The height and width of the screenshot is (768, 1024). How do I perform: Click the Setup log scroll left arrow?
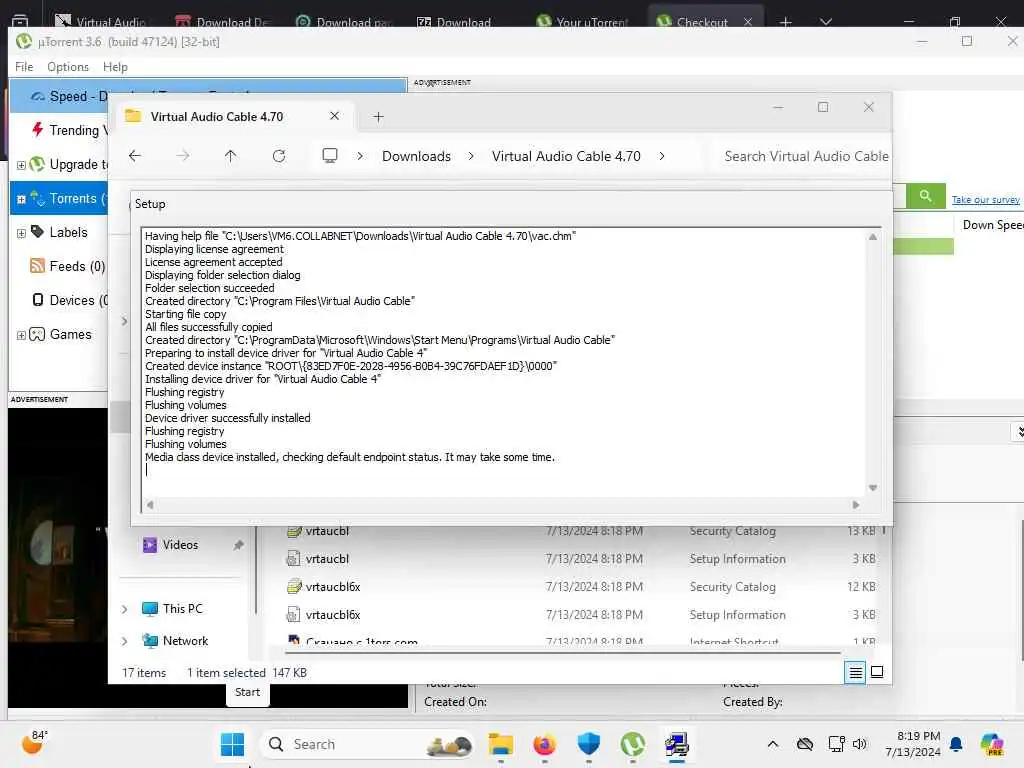(150, 504)
